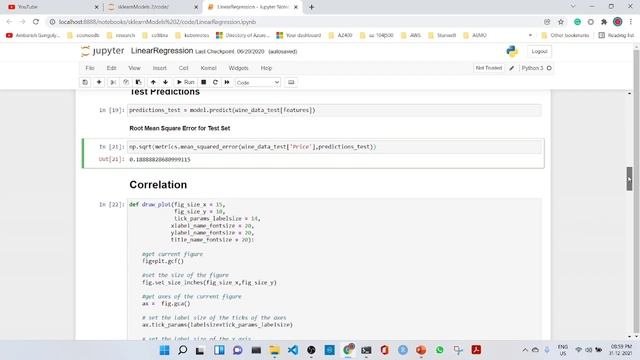Image resolution: width=640 pixels, height=360 pixels.
Task: Interrupt the kernel with the stop icon
Action: pyautogui.click(x=203, y=82)
